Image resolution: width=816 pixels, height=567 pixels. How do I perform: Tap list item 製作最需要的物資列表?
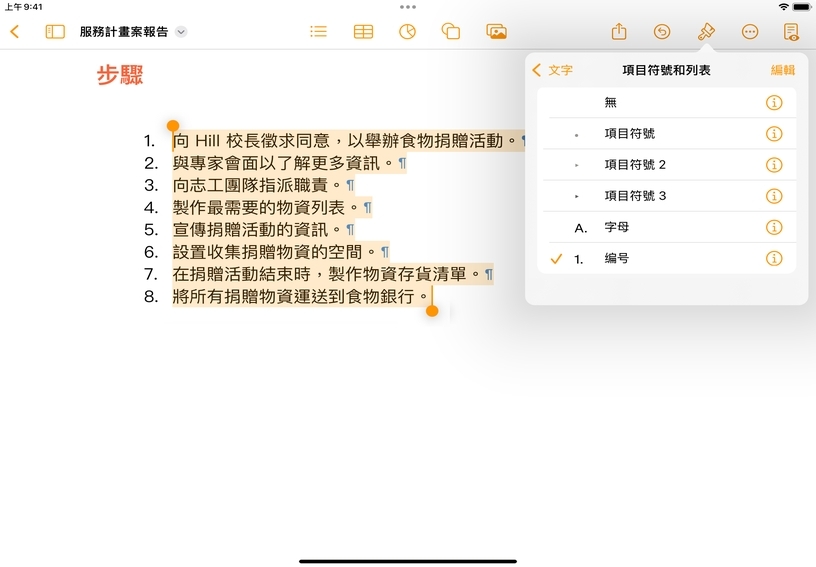coord(258,208)
